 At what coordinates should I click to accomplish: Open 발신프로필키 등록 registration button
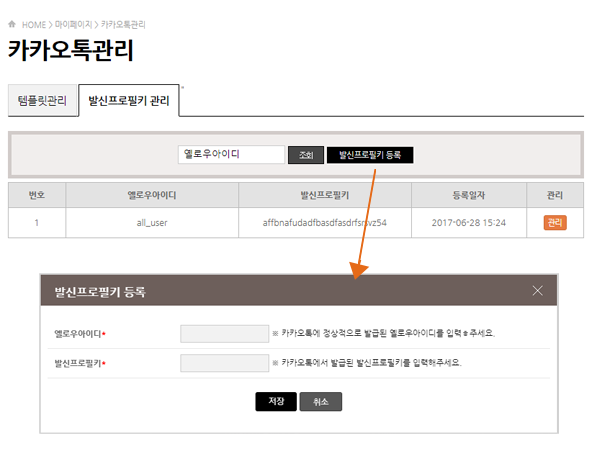(370, 155)
